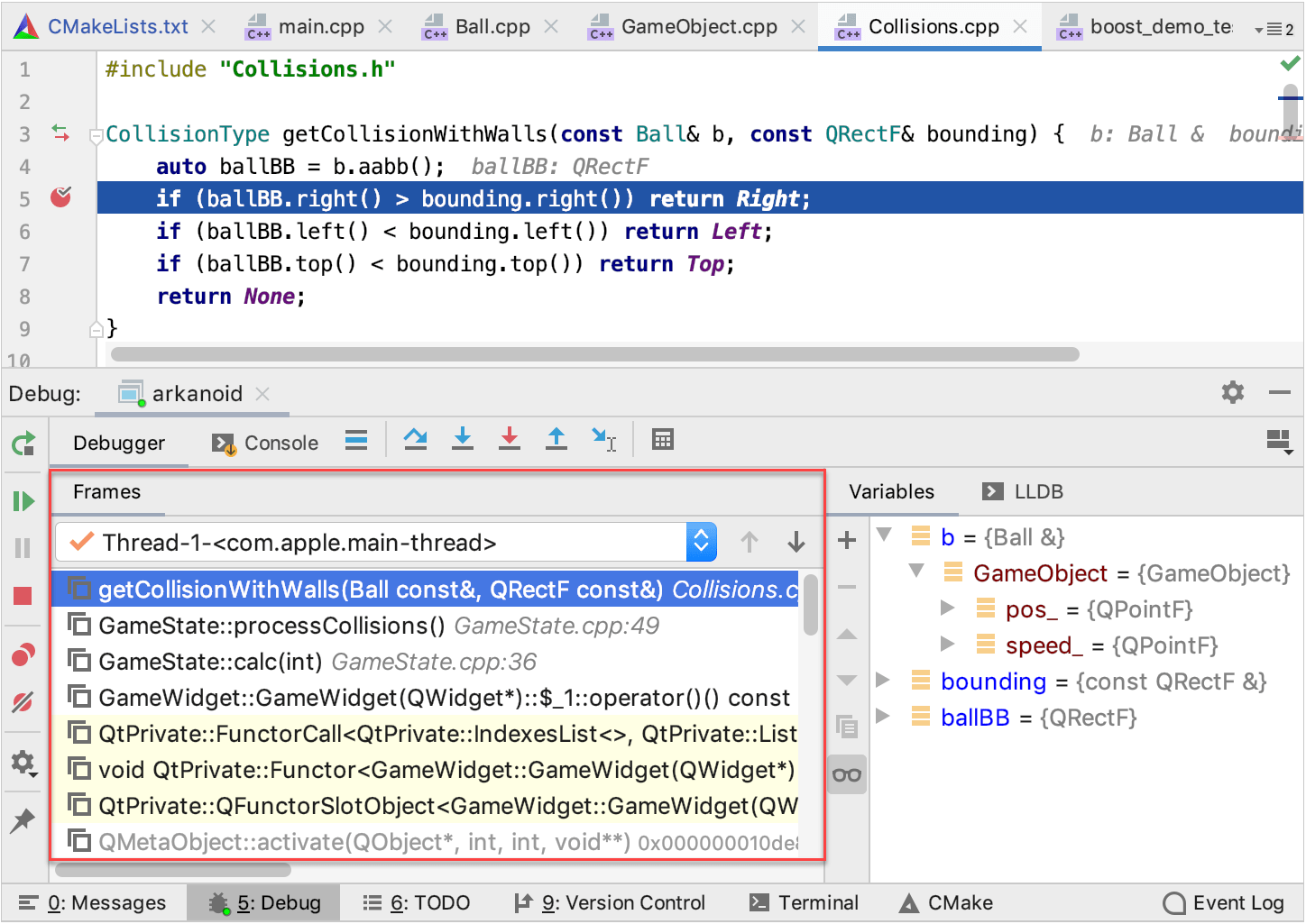
Task: Click the Step Out icon
Action: tap(556, 439)
